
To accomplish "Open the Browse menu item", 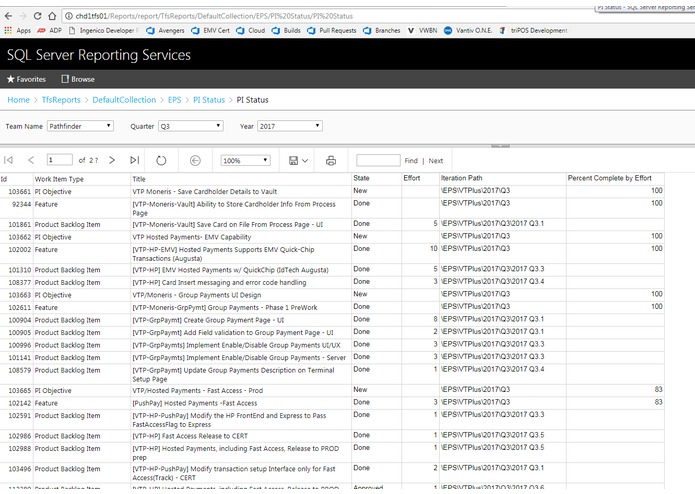I will click(x=78, y=79).
